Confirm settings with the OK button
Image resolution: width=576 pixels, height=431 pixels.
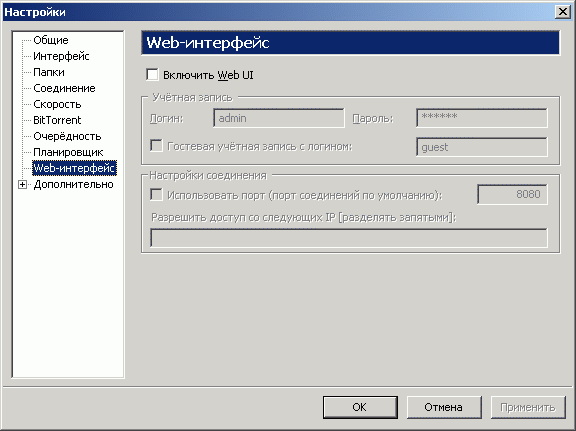(360, 407)
